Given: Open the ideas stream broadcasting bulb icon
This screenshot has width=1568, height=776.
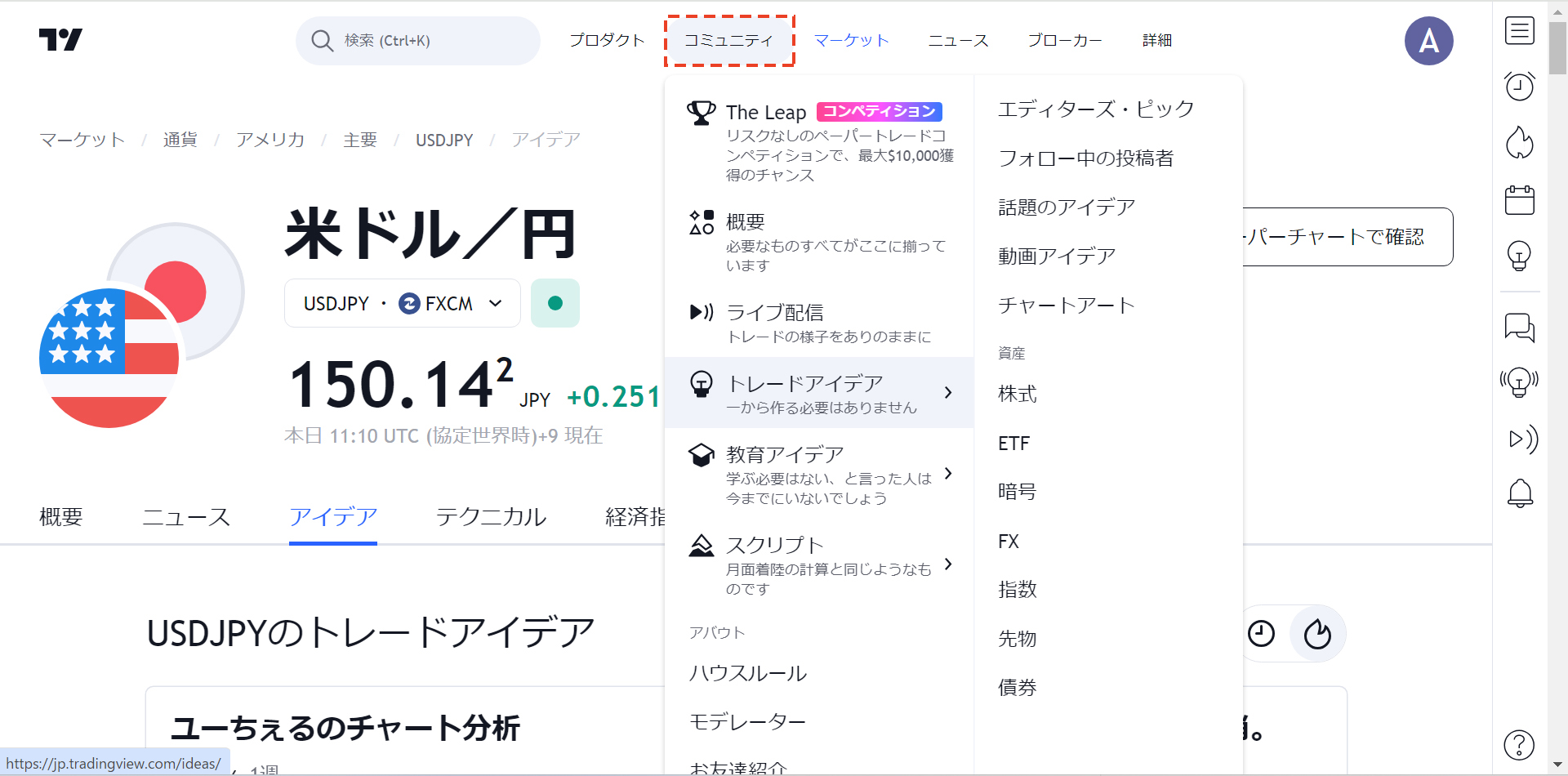Looking at the screenshot, I should tap(1519, 382).
